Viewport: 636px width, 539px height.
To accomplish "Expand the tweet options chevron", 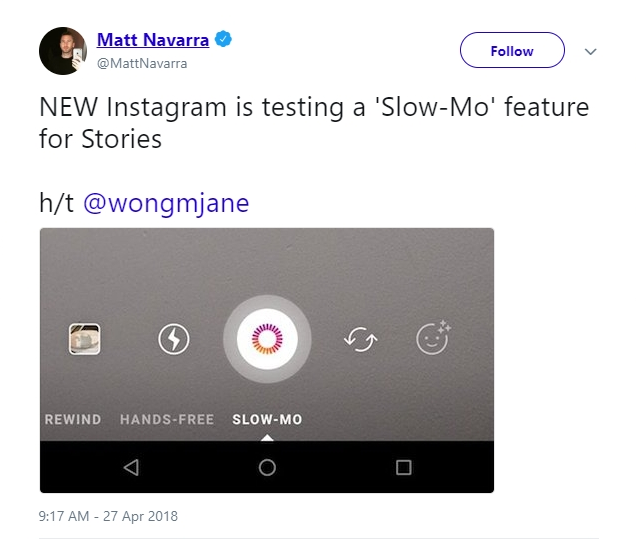I will click(x=591, y=52).
